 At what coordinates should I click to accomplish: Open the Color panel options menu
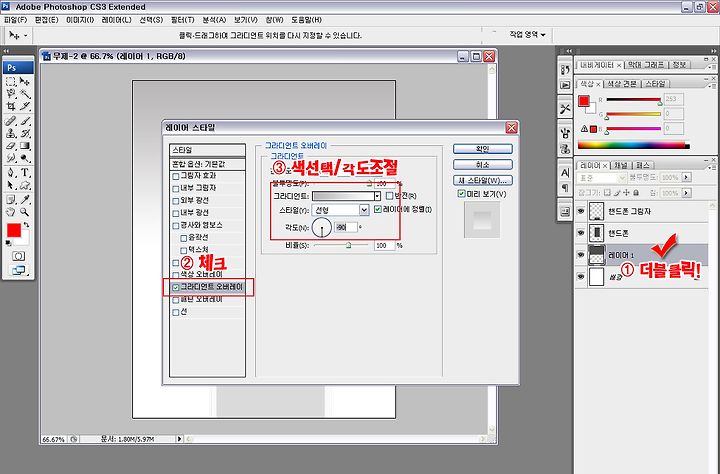pos(712,86)
